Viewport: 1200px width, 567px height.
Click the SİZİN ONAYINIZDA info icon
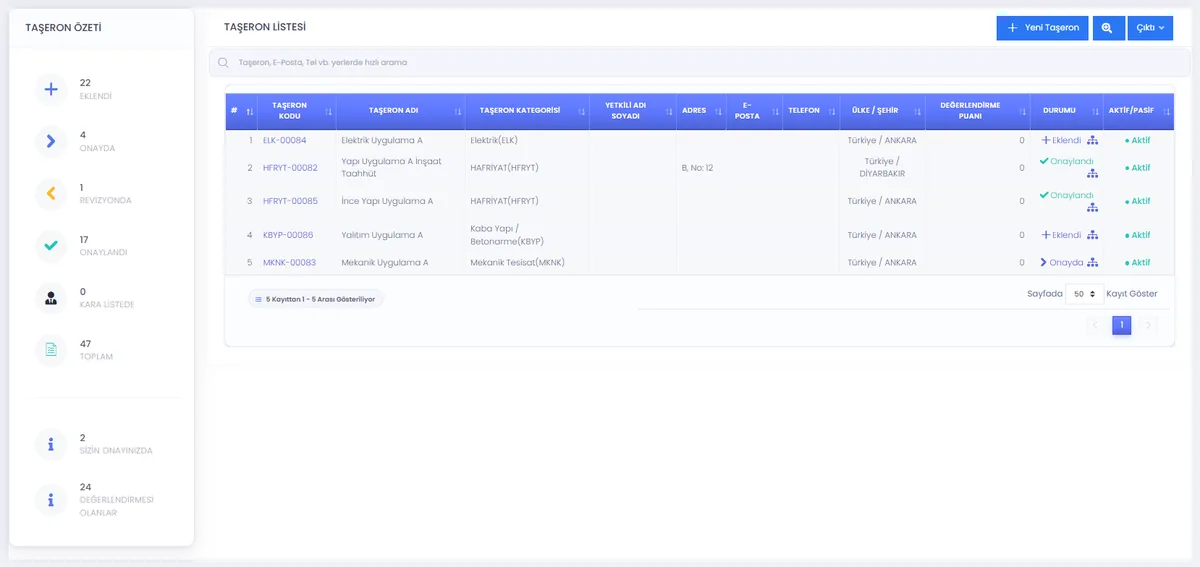pos(51,444)
